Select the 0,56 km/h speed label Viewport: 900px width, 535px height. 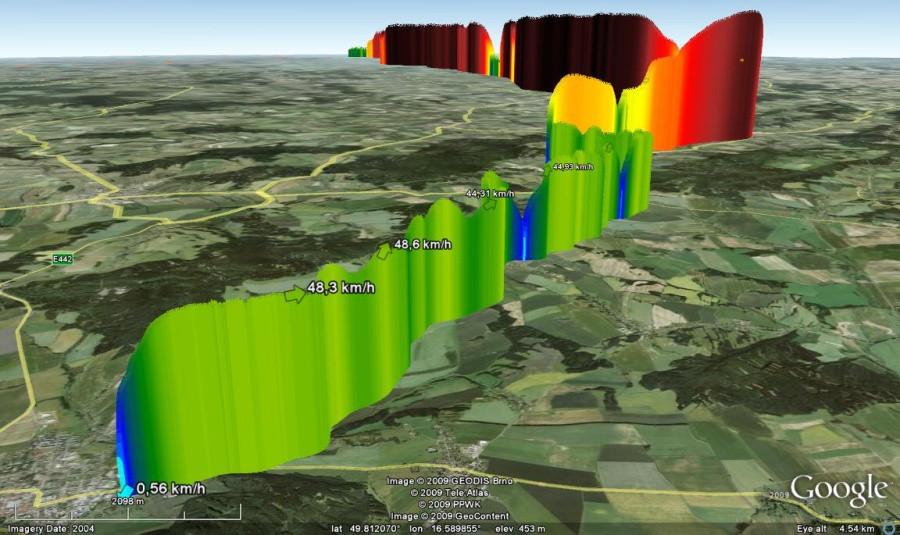(170, 489)
